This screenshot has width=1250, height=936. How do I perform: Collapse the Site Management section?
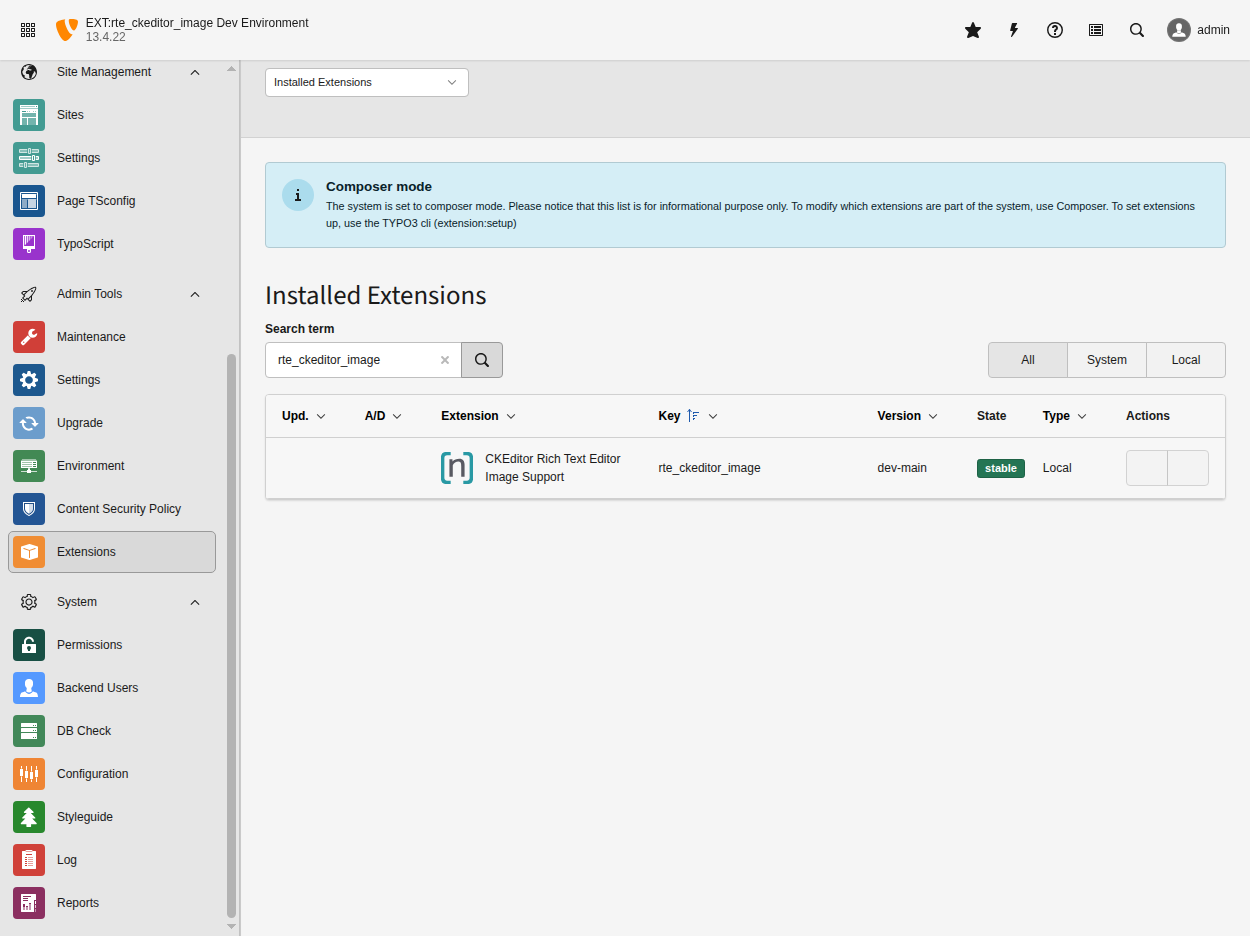[x=195, y=71]
